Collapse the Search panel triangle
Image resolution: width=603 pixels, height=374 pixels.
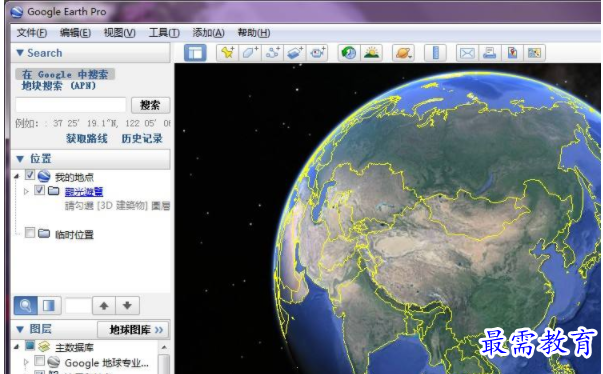20,53
